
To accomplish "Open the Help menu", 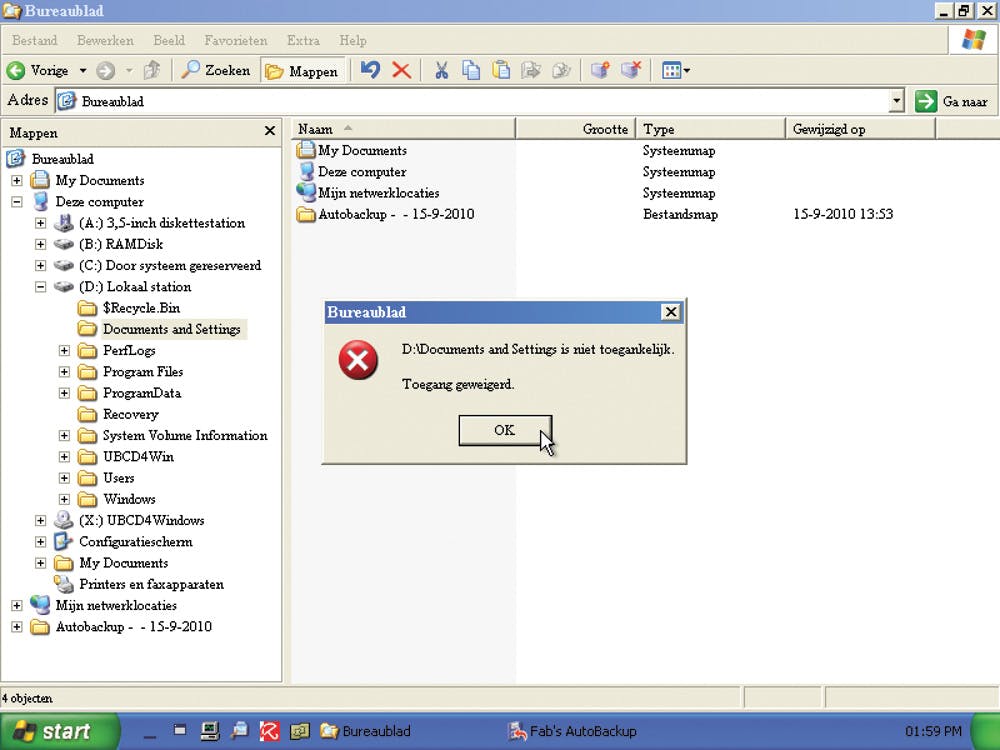I will [353, 40].
